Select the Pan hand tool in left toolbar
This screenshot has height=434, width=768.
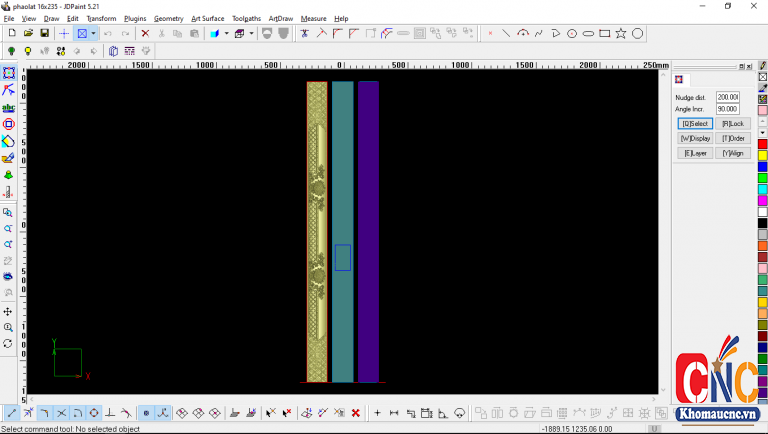(8, 311)
